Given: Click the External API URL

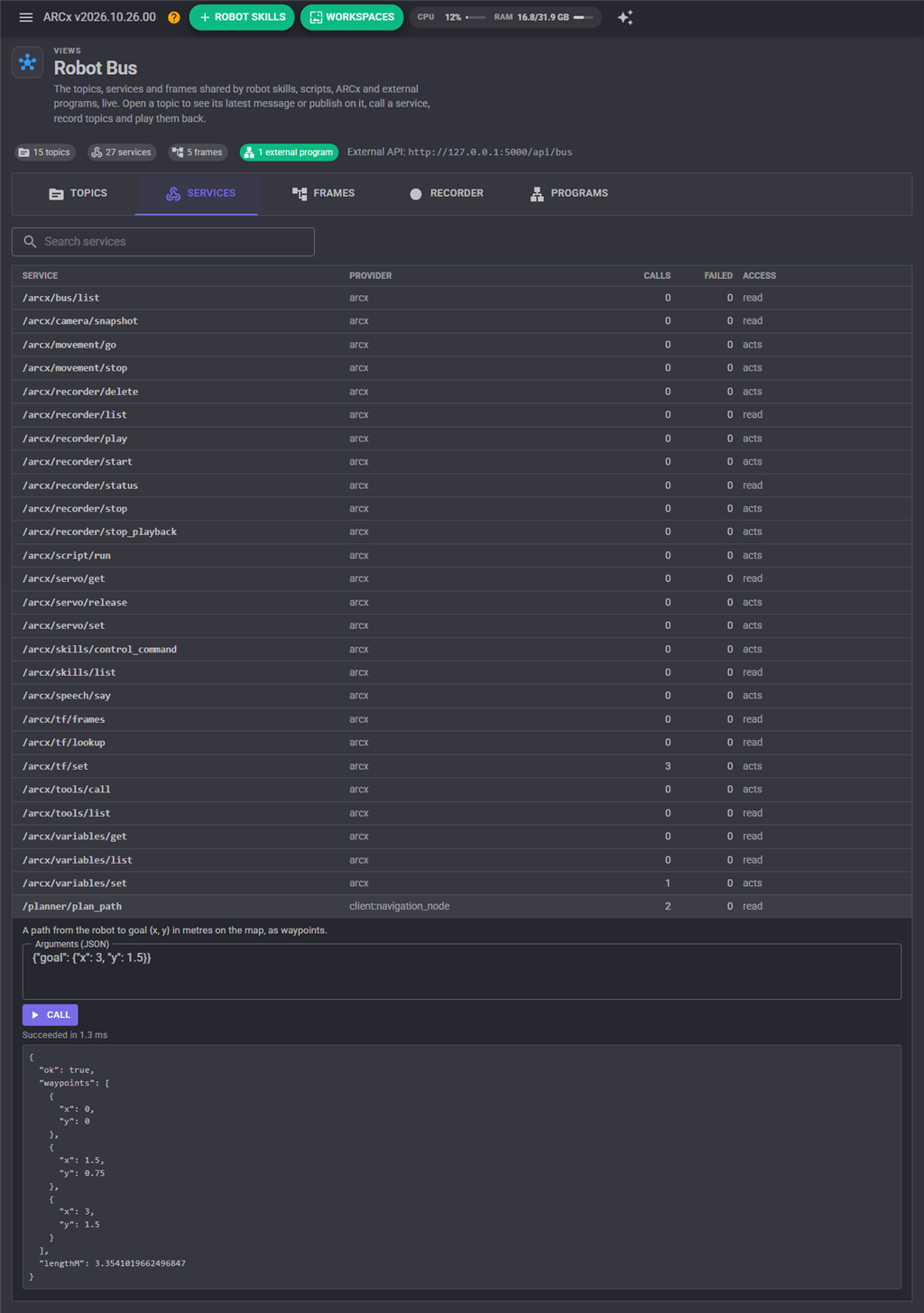Looking at the screenshot, I should pyautogui.click(x=490, y=153).
